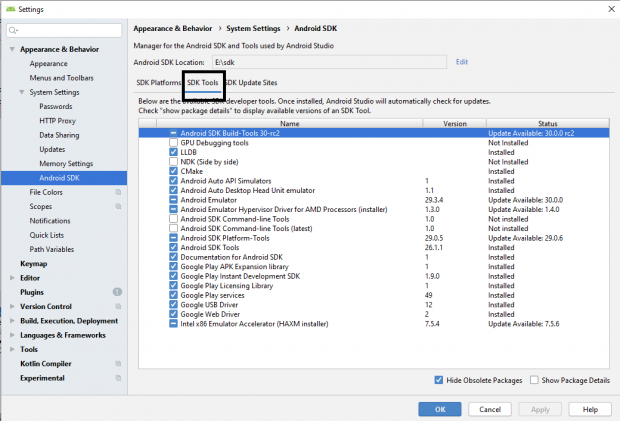Select Android SDK in sidebar
620x421 pixels.
tap(64, 178)
